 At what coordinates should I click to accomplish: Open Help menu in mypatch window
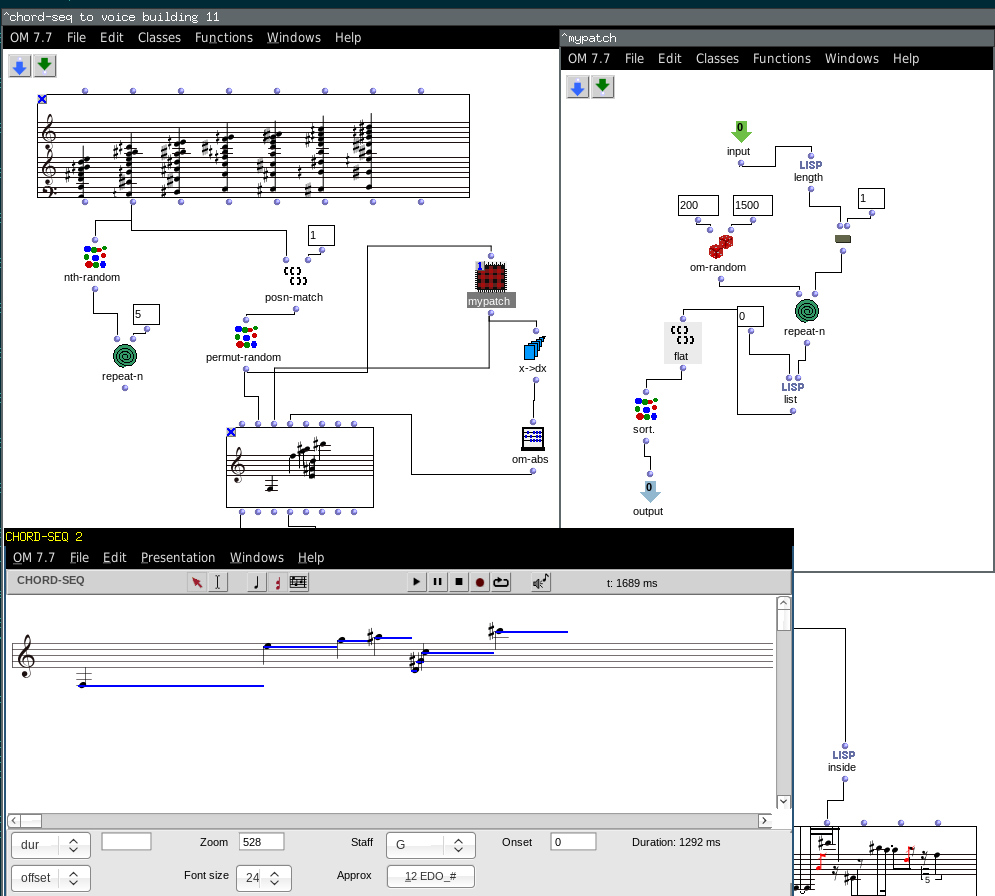click(x=906, y=58)
